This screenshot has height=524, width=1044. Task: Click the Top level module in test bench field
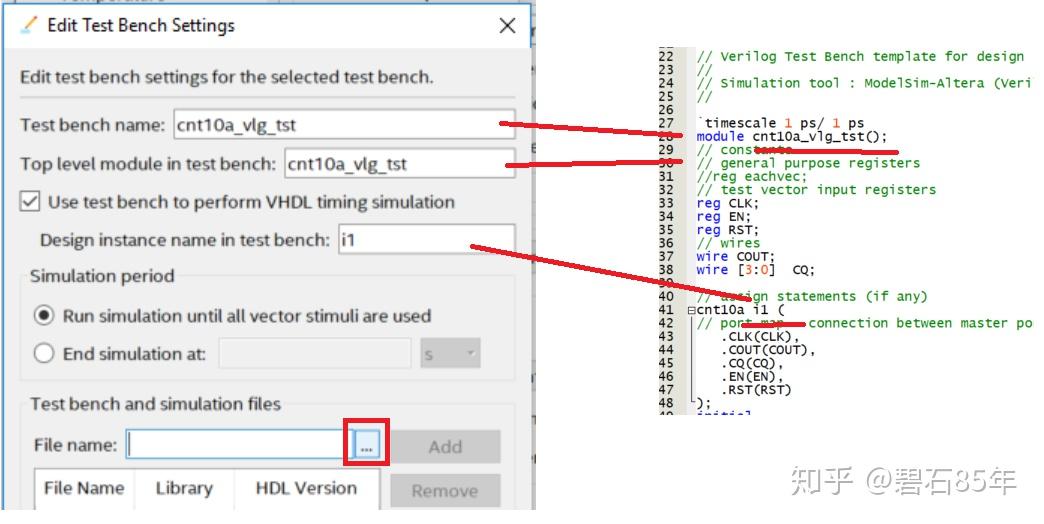(x=399, y=164)
